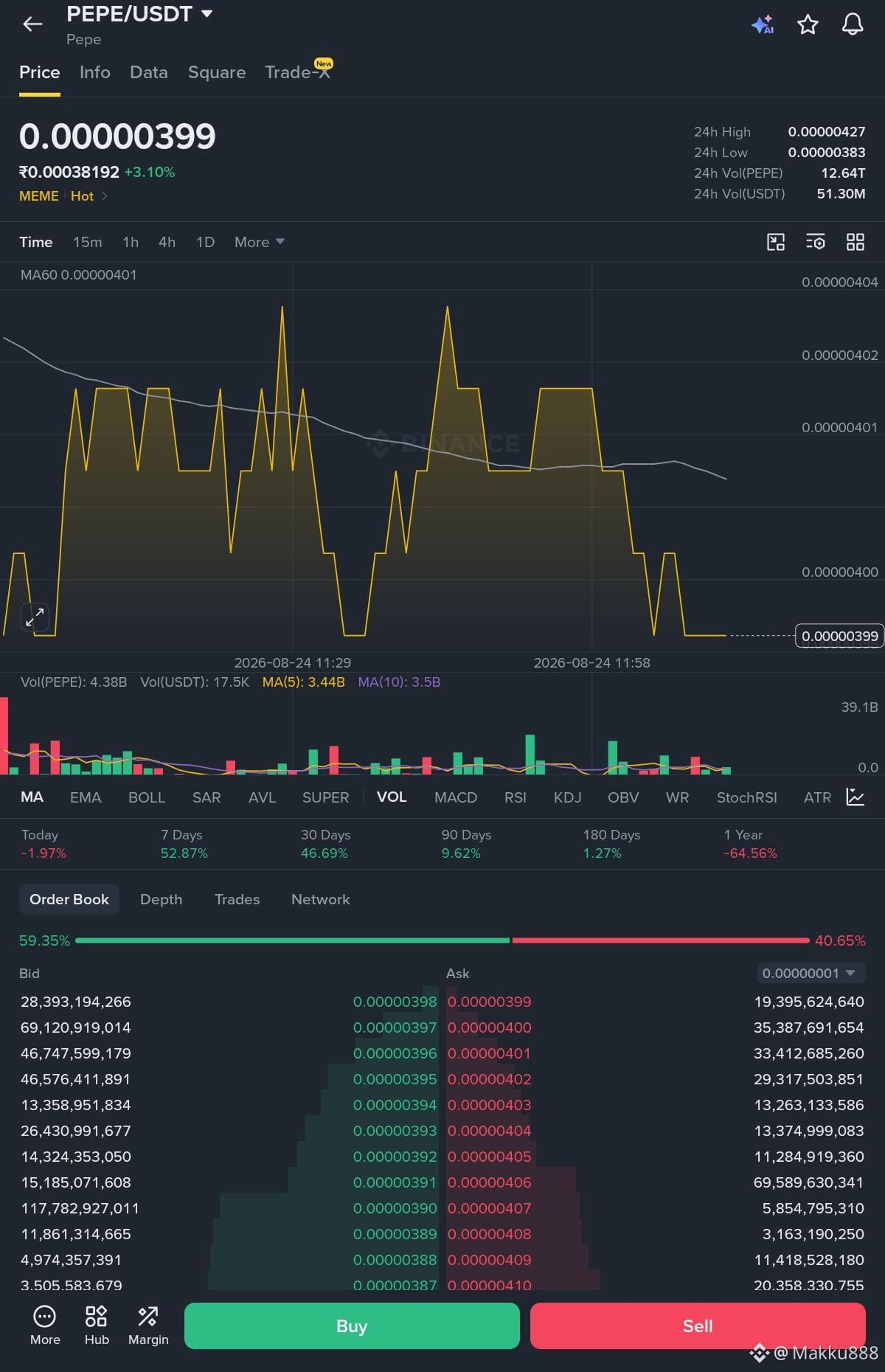Toggle the MACD sub-indicator

[x=456, y=797]
